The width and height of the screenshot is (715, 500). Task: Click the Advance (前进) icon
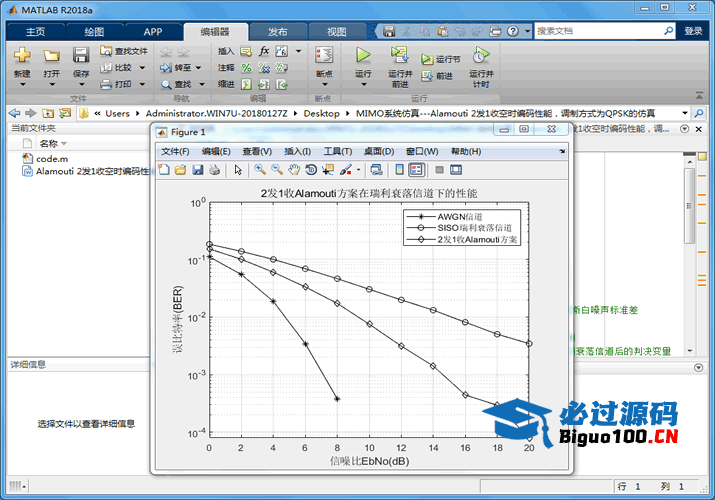coord(427,76)
